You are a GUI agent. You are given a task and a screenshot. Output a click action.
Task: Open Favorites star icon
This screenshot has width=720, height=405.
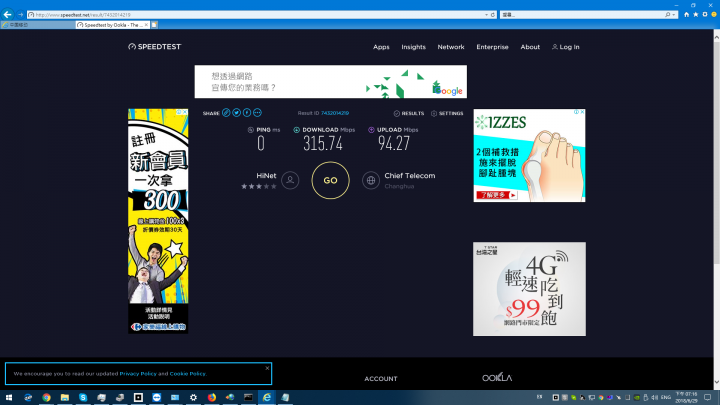[x=696, y=15]
